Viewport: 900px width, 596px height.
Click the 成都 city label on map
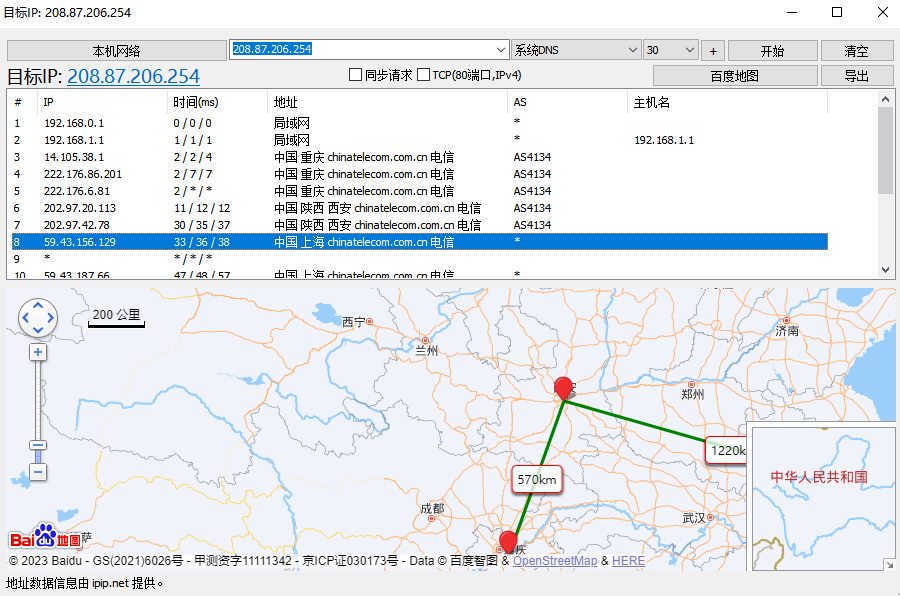click(432, 508)
